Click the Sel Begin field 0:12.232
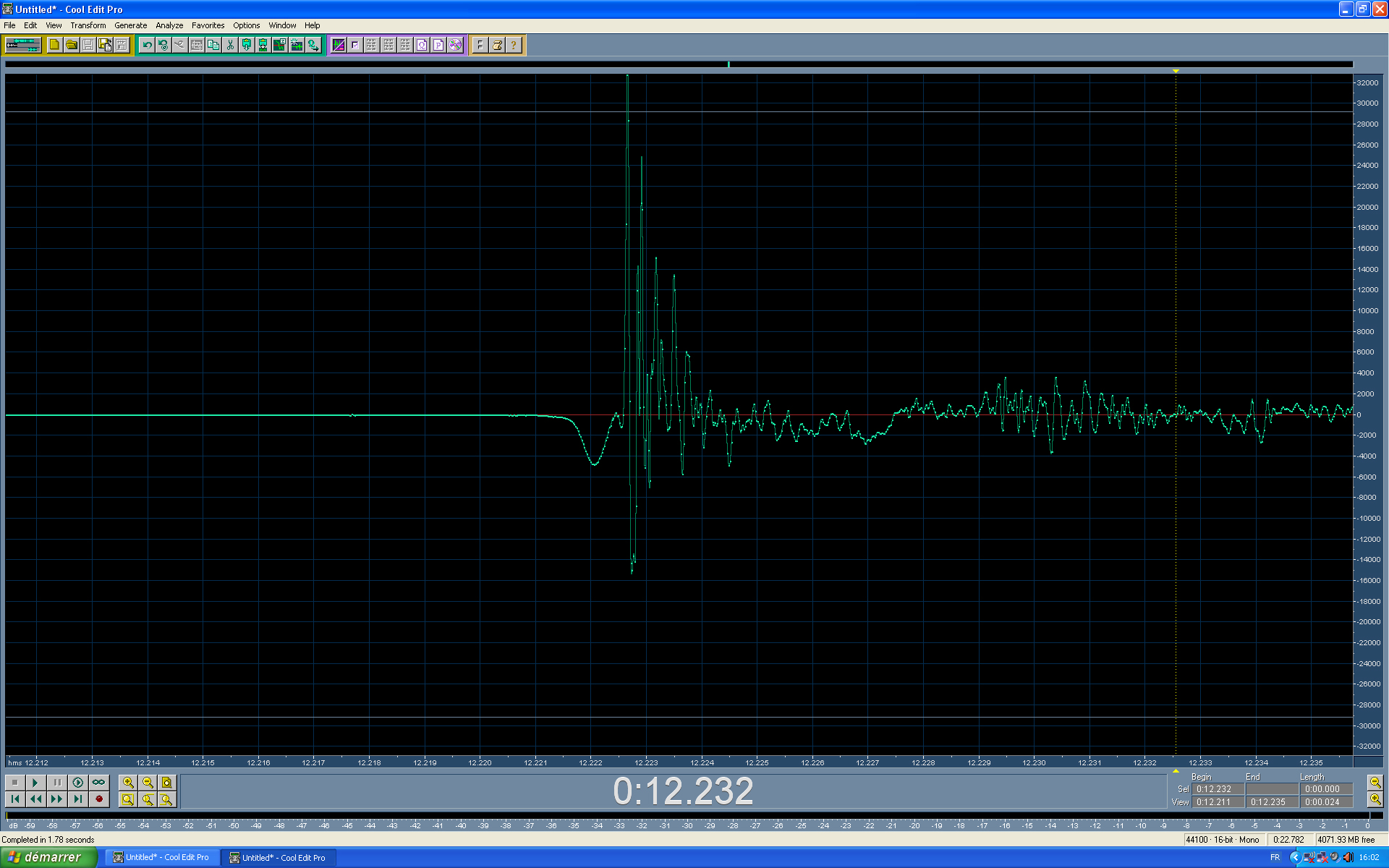Screen dimensions: 1389x868 (x=1218, y=789)
